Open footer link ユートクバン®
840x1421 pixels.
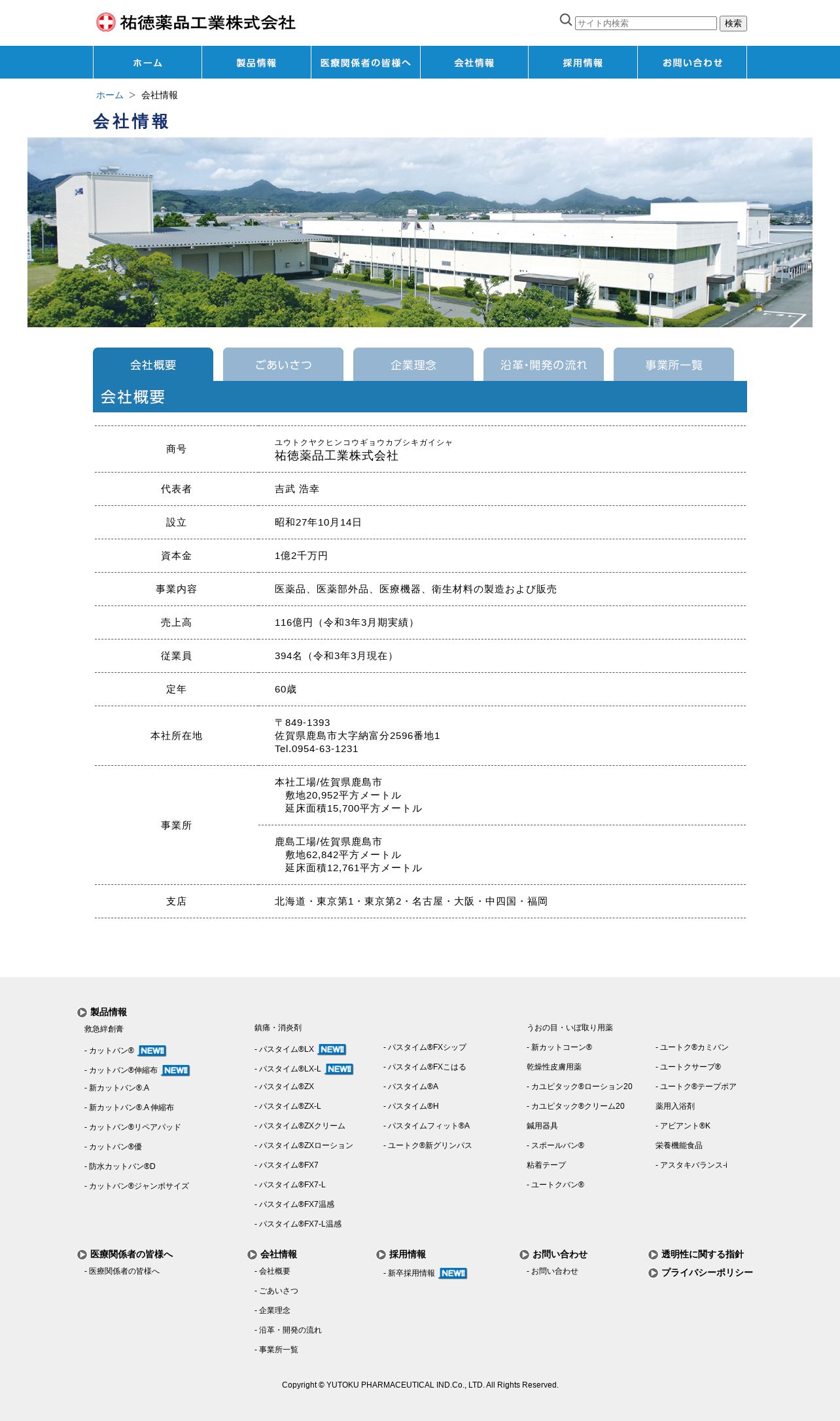[x=555, y=1185]
